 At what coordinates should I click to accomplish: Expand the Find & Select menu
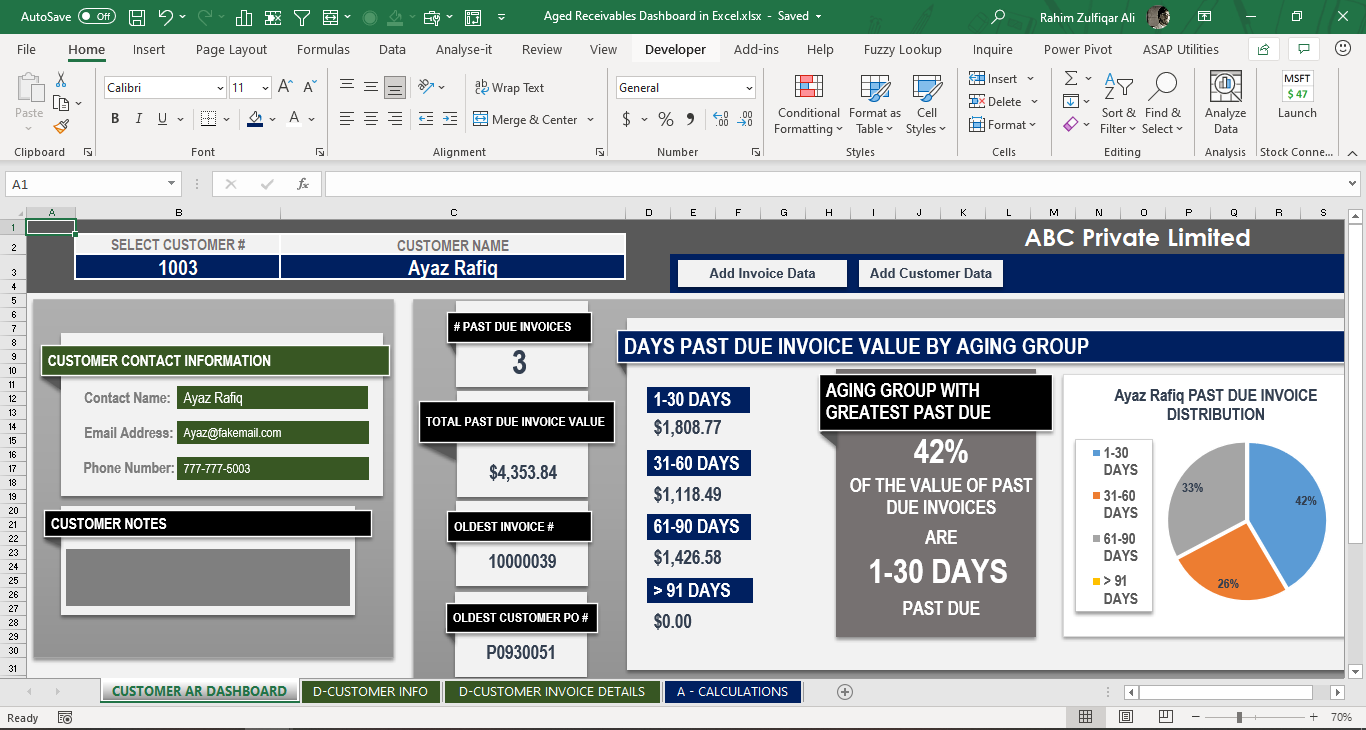(x=1163, y=104)
